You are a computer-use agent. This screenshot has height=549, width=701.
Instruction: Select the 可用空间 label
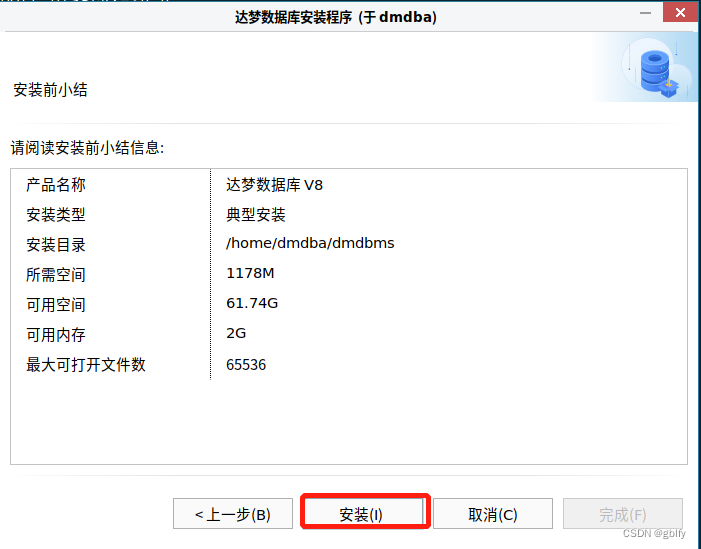click(x=56, y=305)
